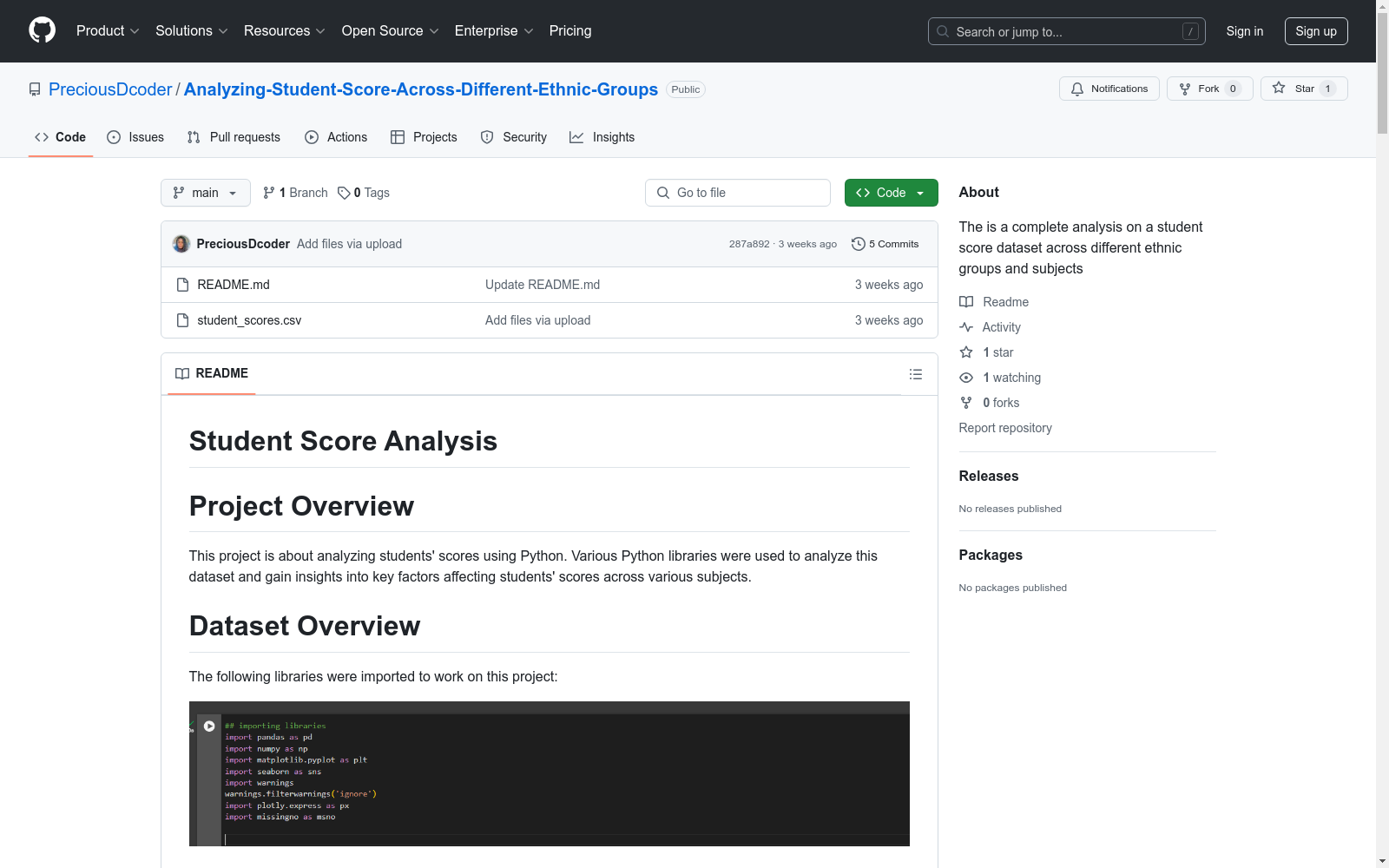Open the PreciousDcoder owner profile link
The height and width of the screenshot is (868, 1389).
tap(110, 89)
